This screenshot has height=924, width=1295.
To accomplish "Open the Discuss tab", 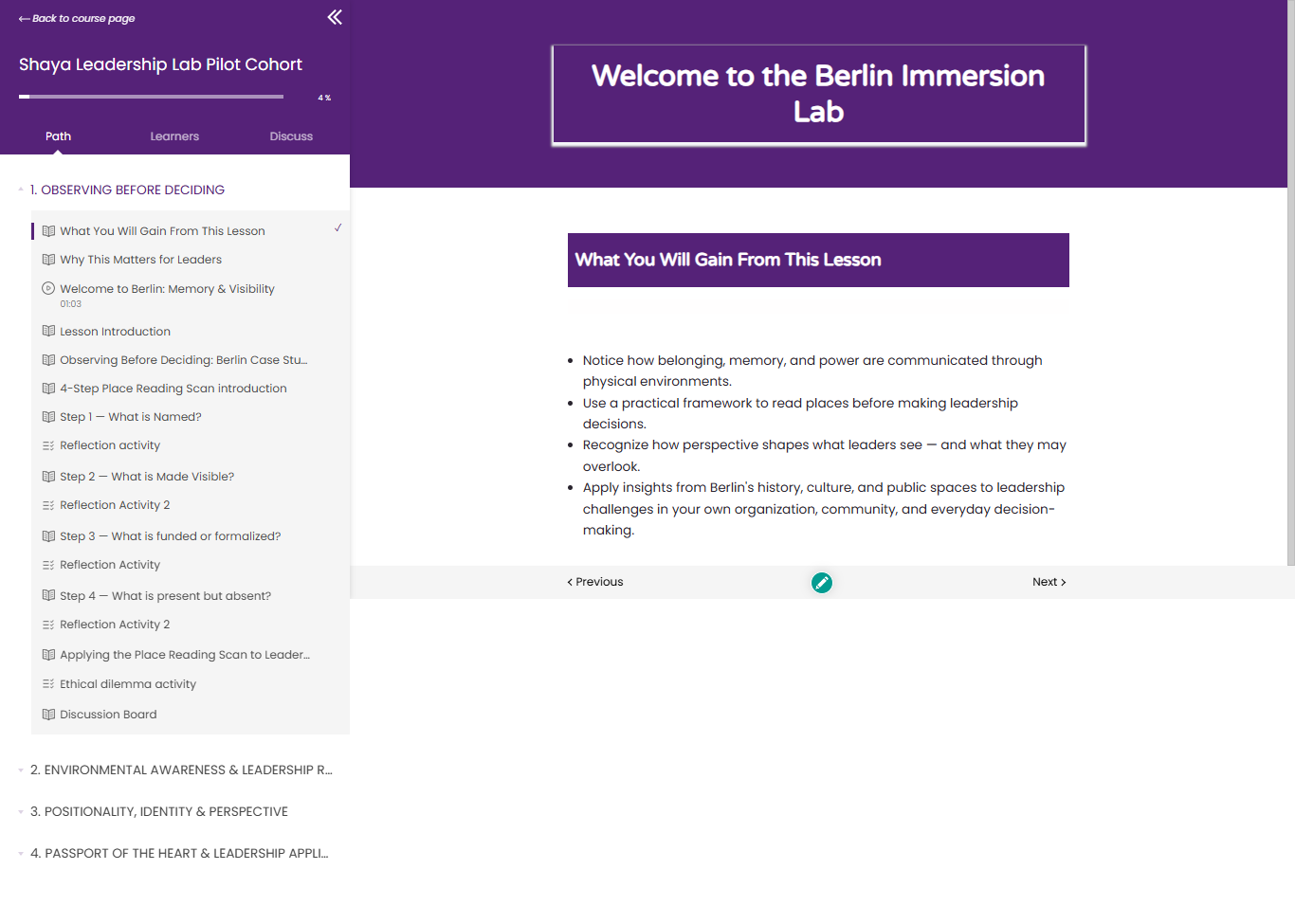I will (x=291, y=136).
